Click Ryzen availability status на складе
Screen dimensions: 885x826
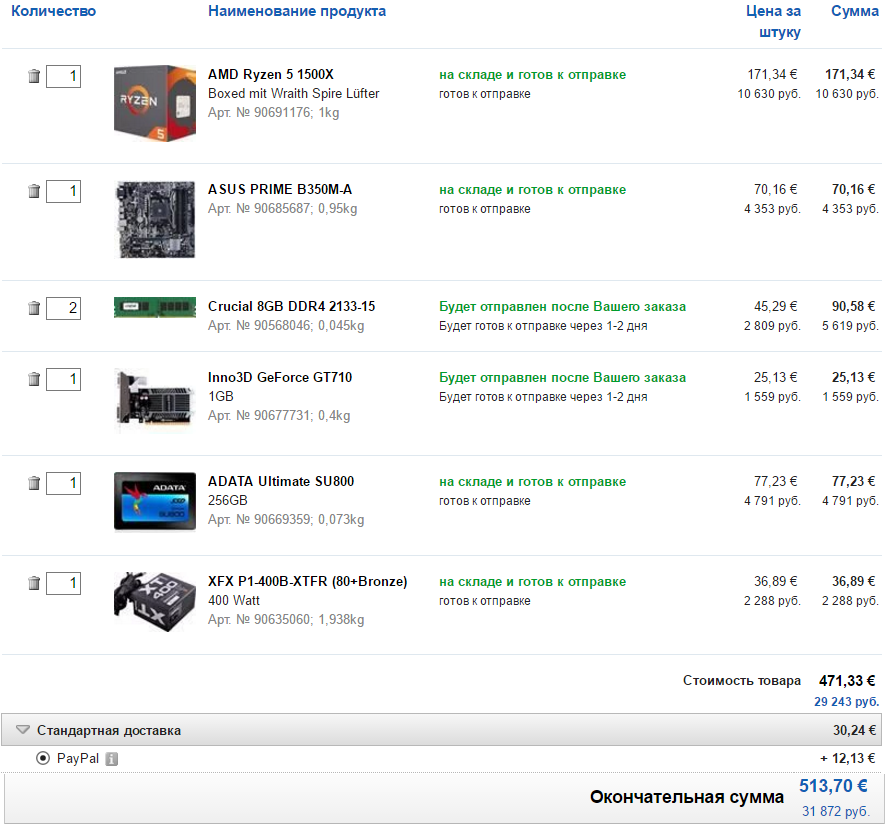pyautogui.click(x=533, y=75)
